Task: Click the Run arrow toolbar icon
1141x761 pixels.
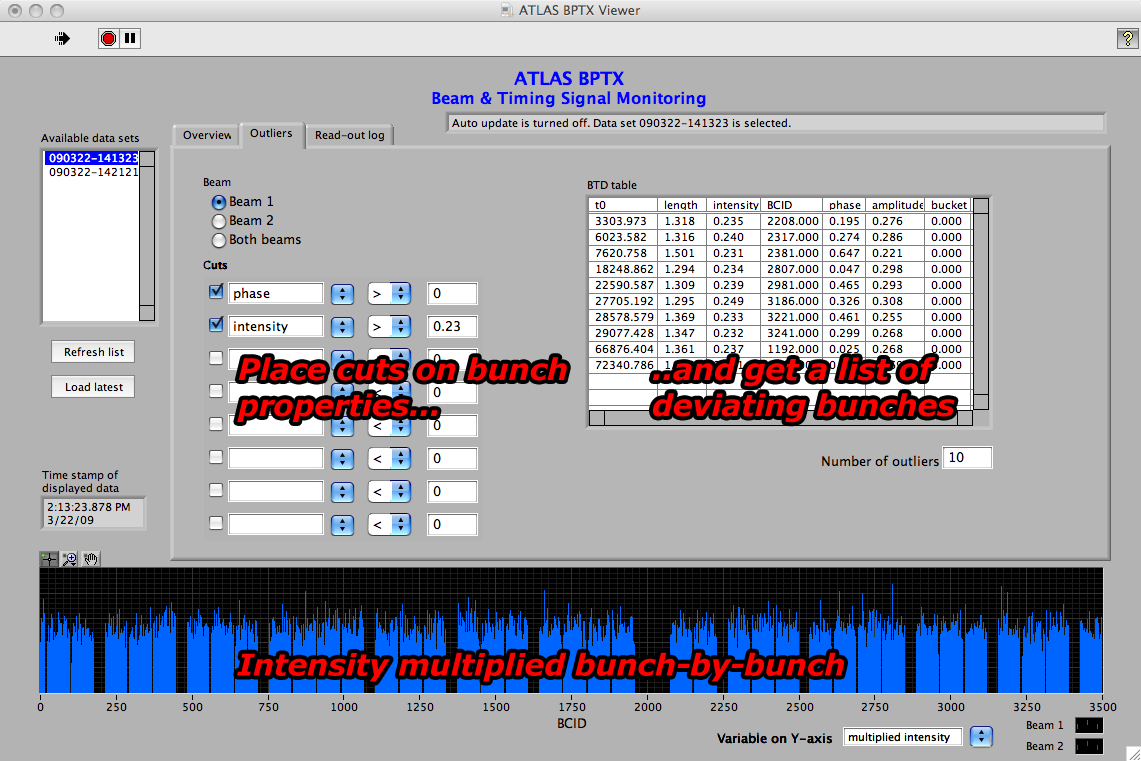Action: [63, 38]
